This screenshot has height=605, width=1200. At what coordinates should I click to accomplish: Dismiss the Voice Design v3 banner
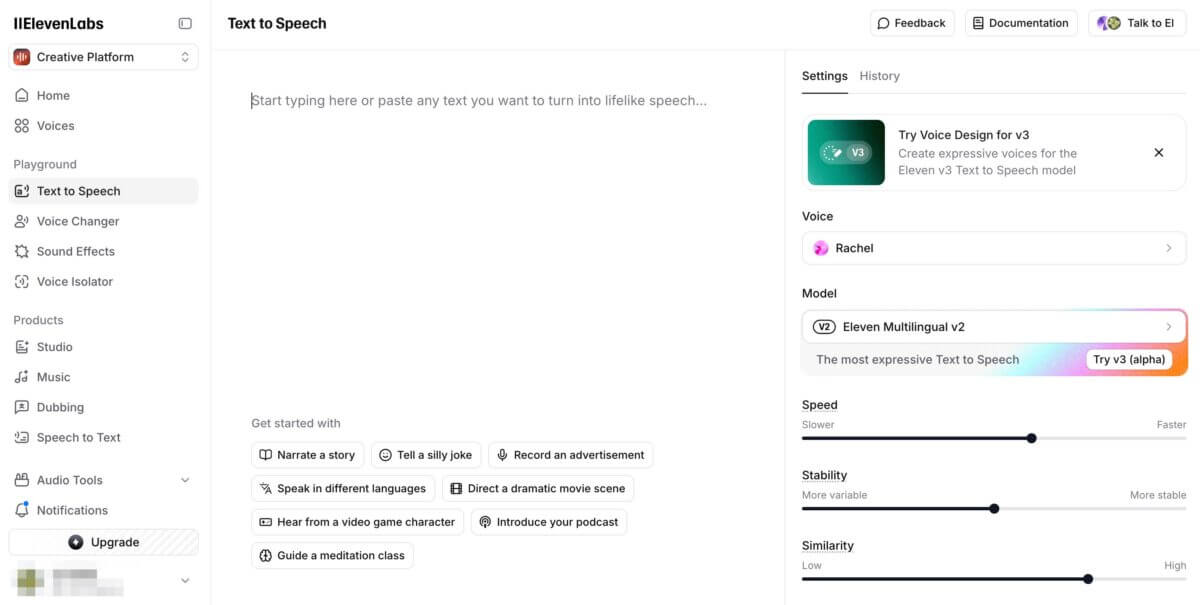click(x=1159, y=153)
